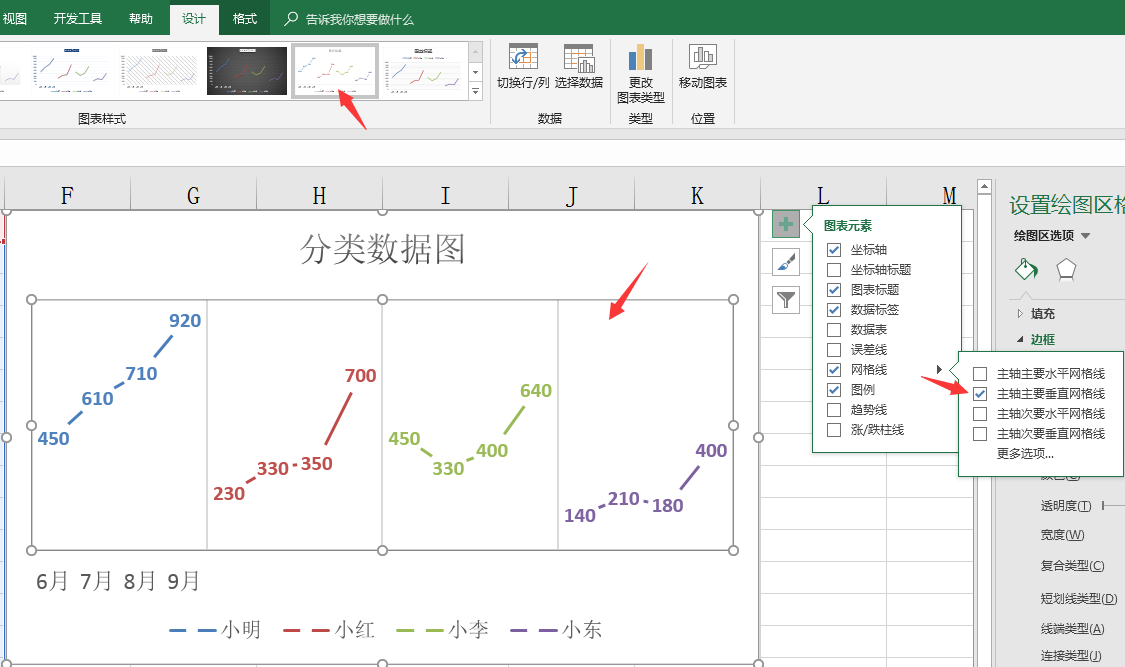Click the search lightbulb Tell Me icon

coord(291,19)
